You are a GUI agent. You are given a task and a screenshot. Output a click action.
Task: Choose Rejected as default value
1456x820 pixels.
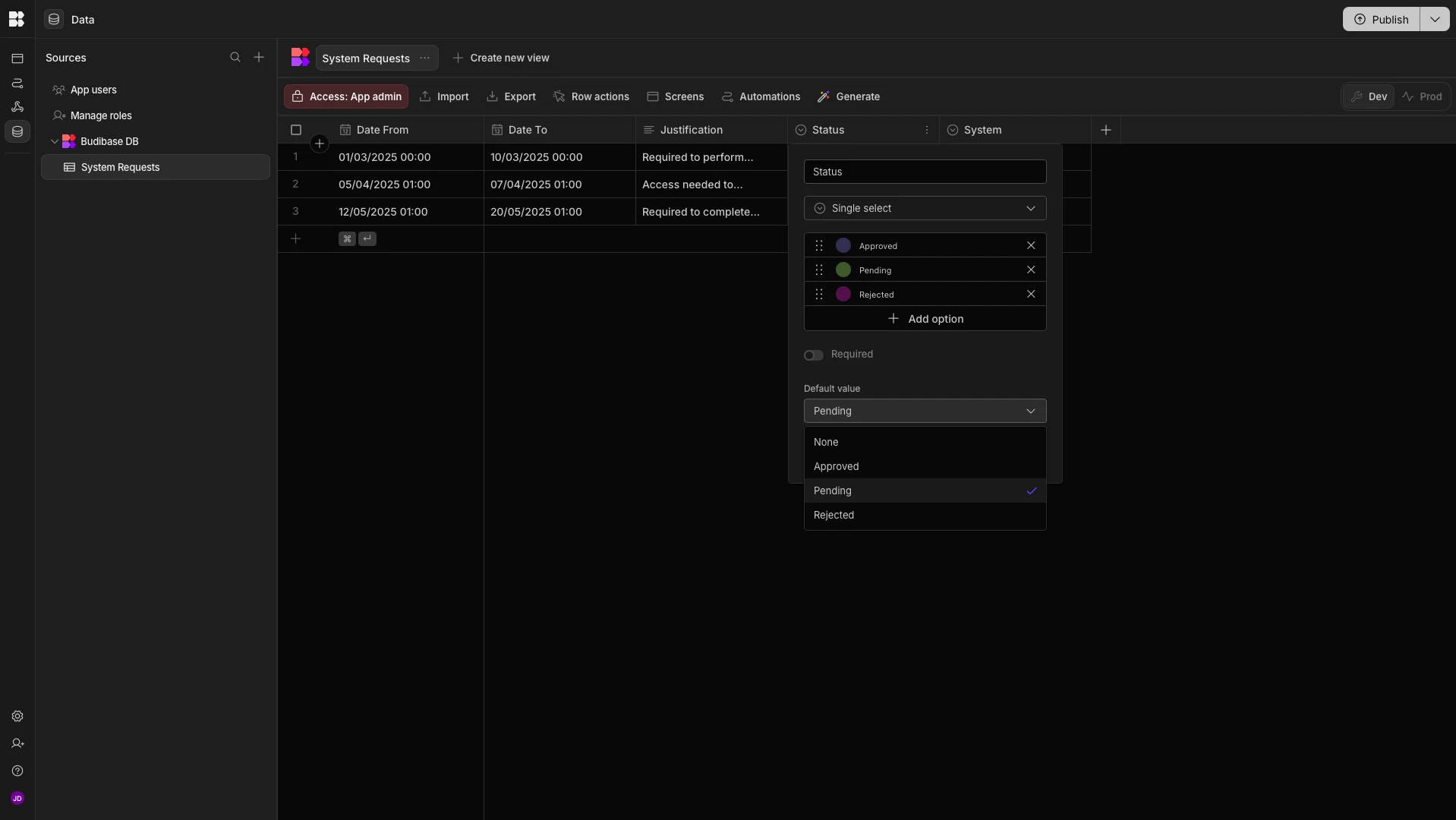point(925,515)
